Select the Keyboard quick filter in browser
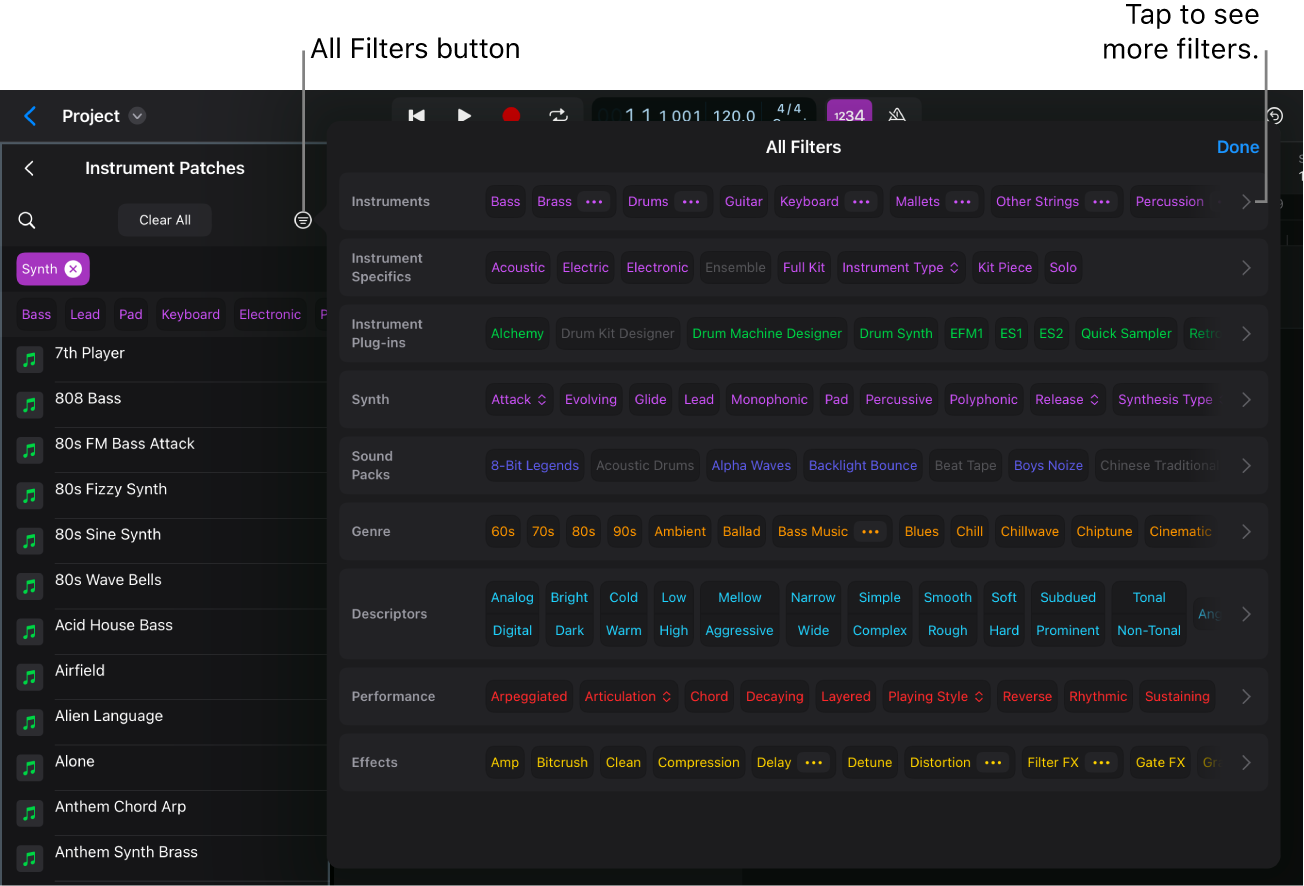Viewport: 1304px width, 886px height. pos(190,314)
